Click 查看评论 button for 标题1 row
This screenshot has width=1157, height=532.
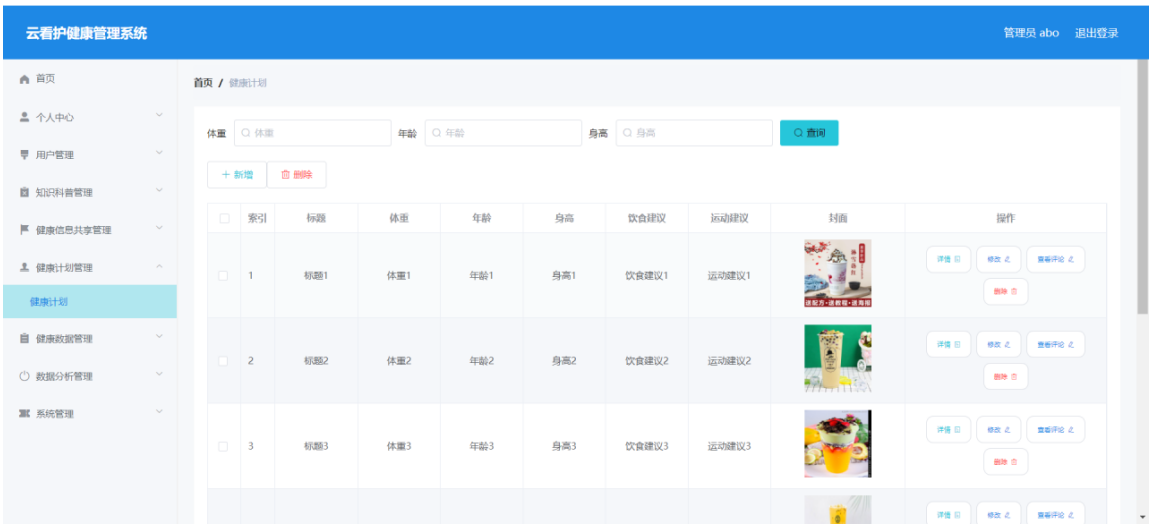(1055, 260)
